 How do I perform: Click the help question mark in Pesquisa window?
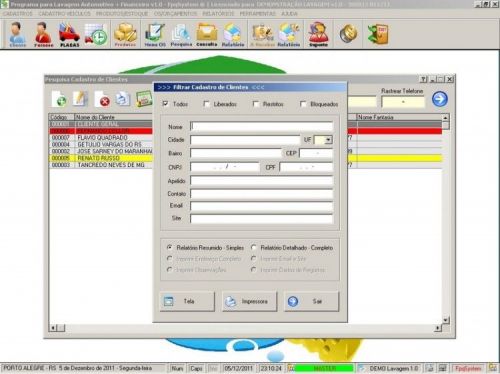pyautogui.click(x=423, y=79)
